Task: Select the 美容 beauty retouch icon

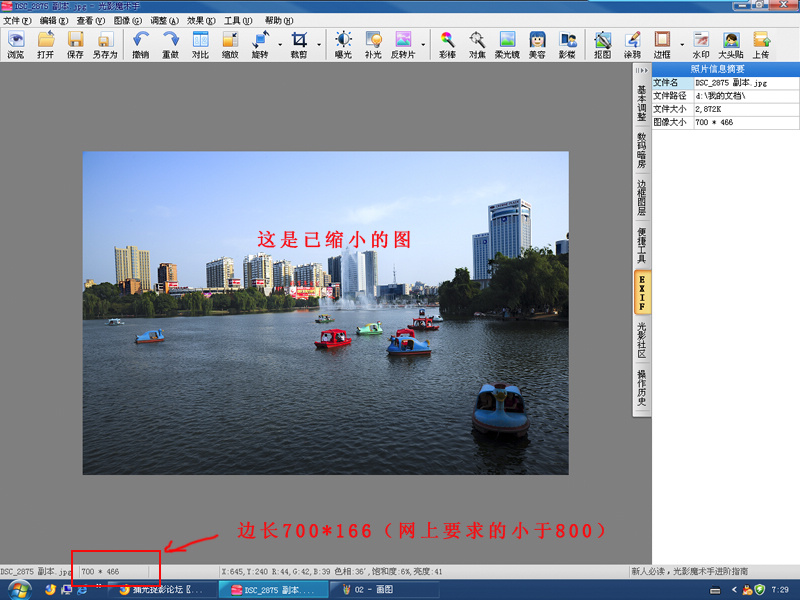Action: click(537, 45)
